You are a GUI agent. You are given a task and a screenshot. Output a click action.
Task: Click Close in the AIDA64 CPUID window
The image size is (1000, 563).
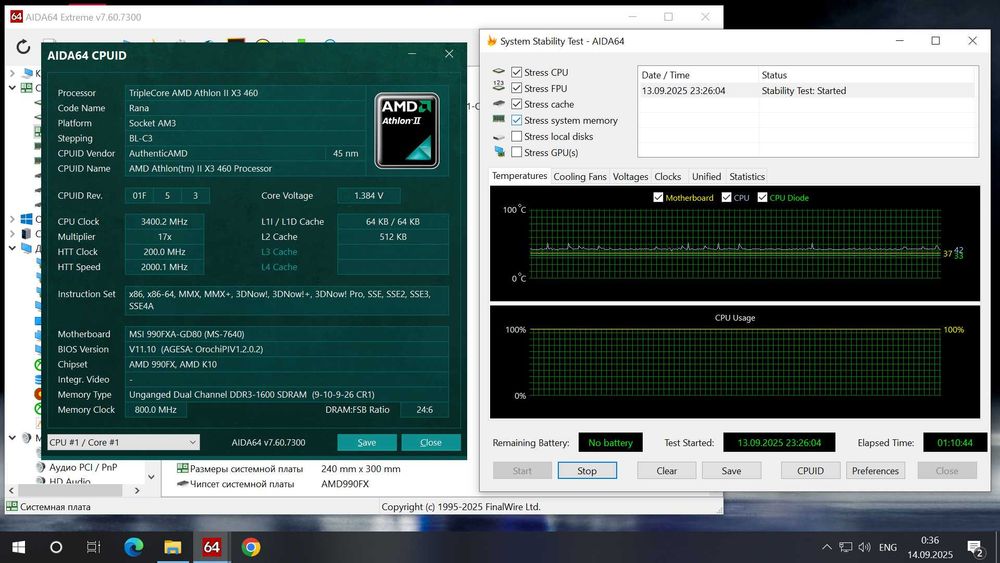point(430,442)
